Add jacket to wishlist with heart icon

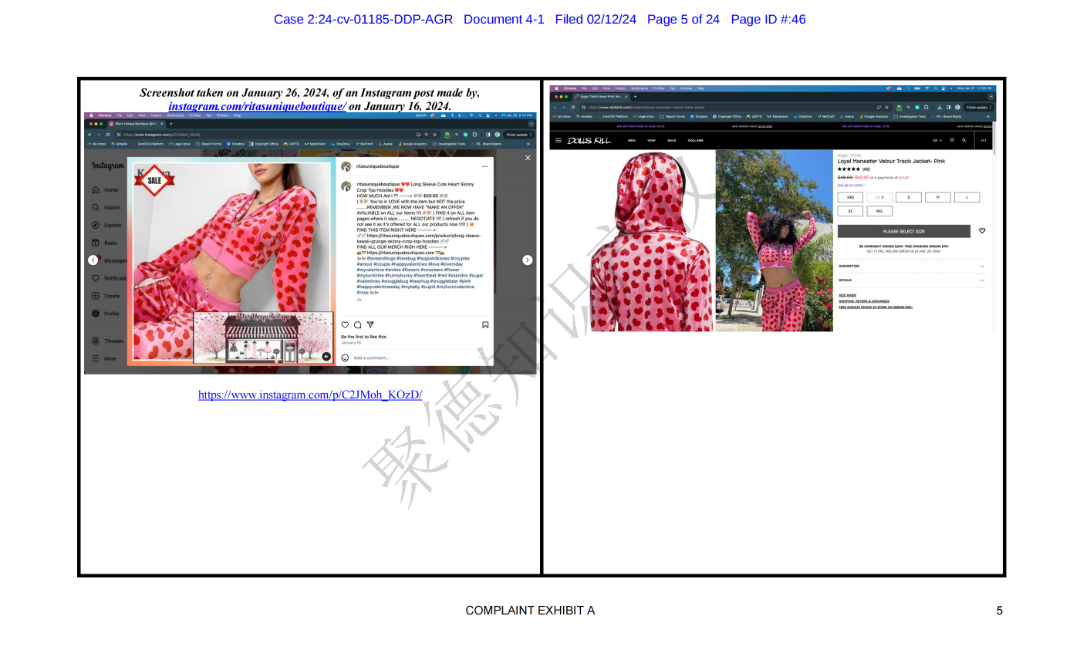coord(982,231)
